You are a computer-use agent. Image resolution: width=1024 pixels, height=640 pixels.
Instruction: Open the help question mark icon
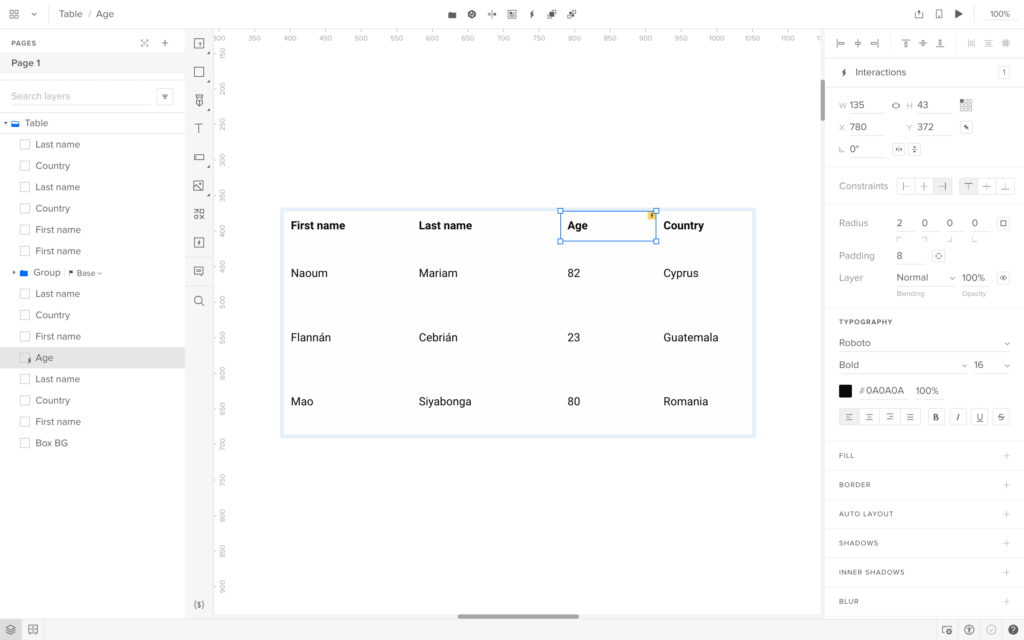point(1012,630)
